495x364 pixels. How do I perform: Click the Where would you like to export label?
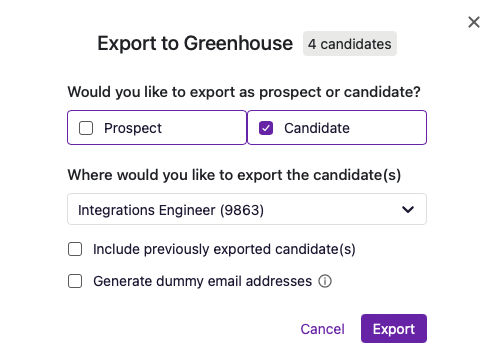[234, 175]
